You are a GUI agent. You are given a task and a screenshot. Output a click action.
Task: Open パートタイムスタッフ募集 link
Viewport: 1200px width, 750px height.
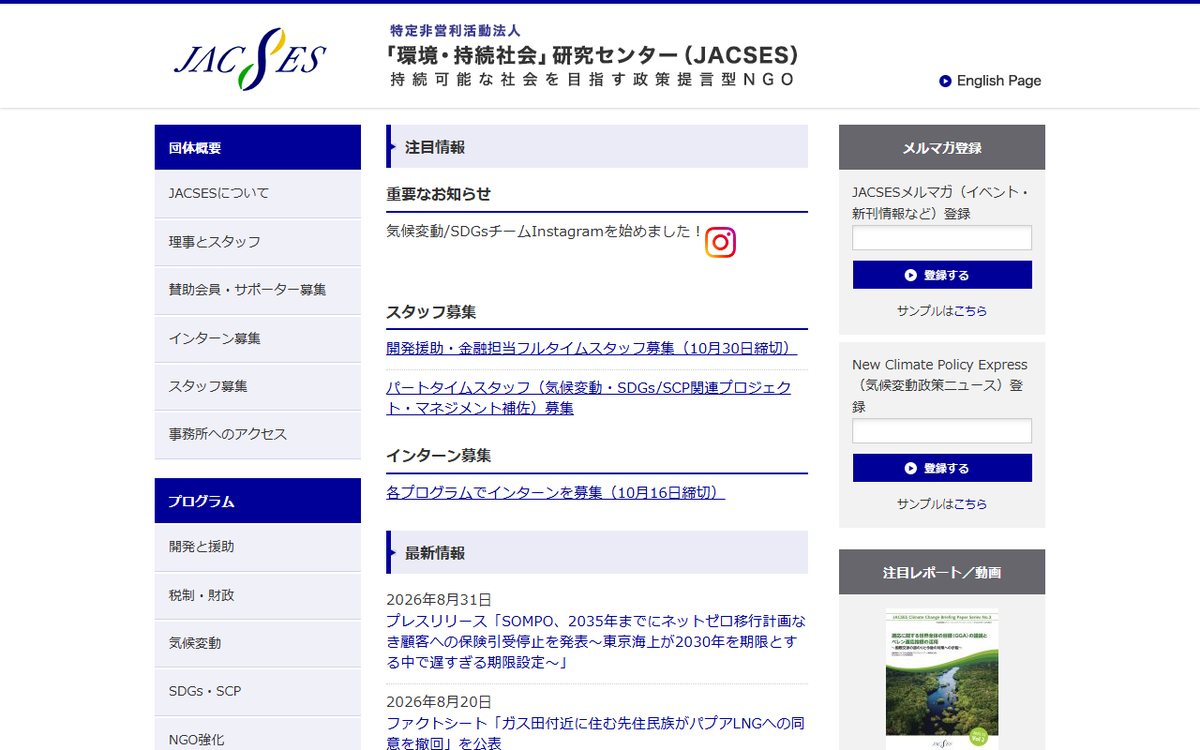tap(589, 397)
